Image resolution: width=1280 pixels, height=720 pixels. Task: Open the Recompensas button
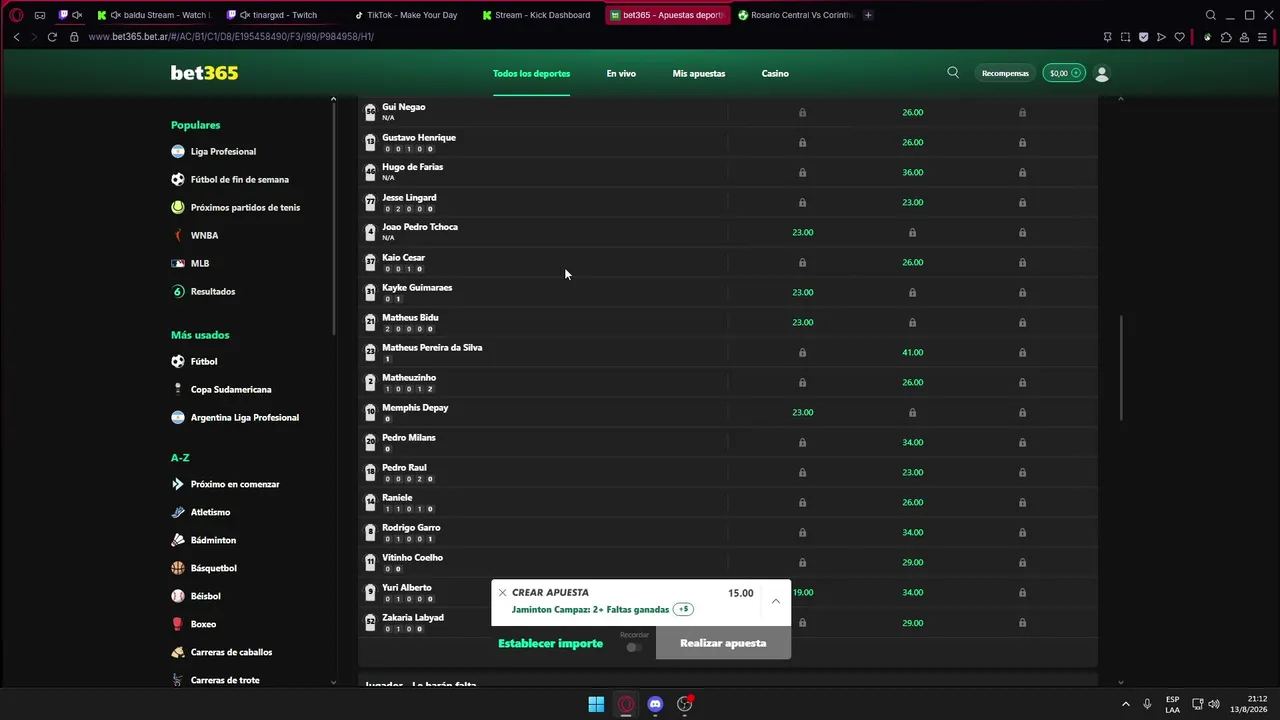tap(1005, 73)
